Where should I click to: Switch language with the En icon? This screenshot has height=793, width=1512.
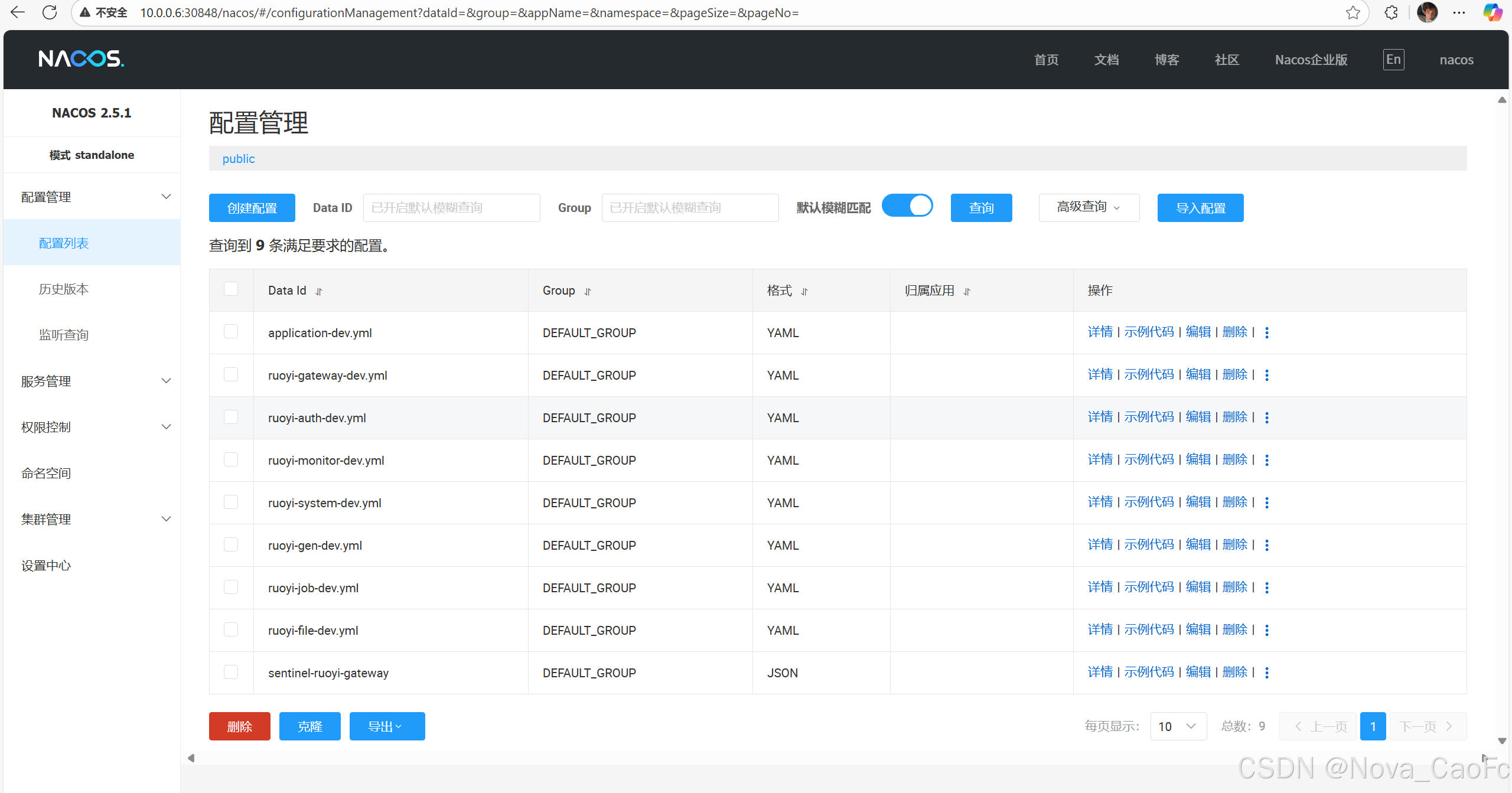(x=1393, y=60)
